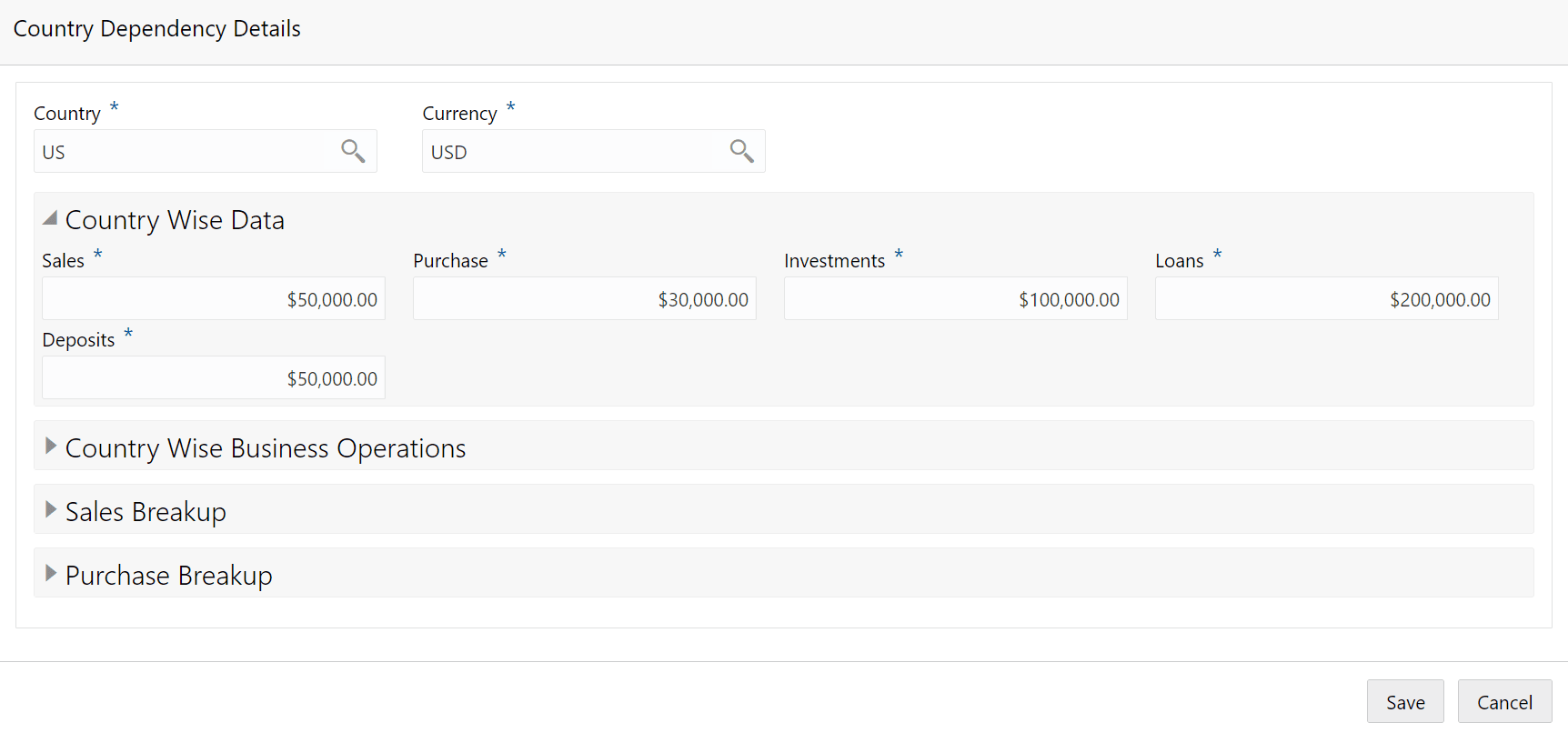Click the Purchase Breakup heading text
The height and width of the screenshot is (743, 1568).
tap(169, 576)
